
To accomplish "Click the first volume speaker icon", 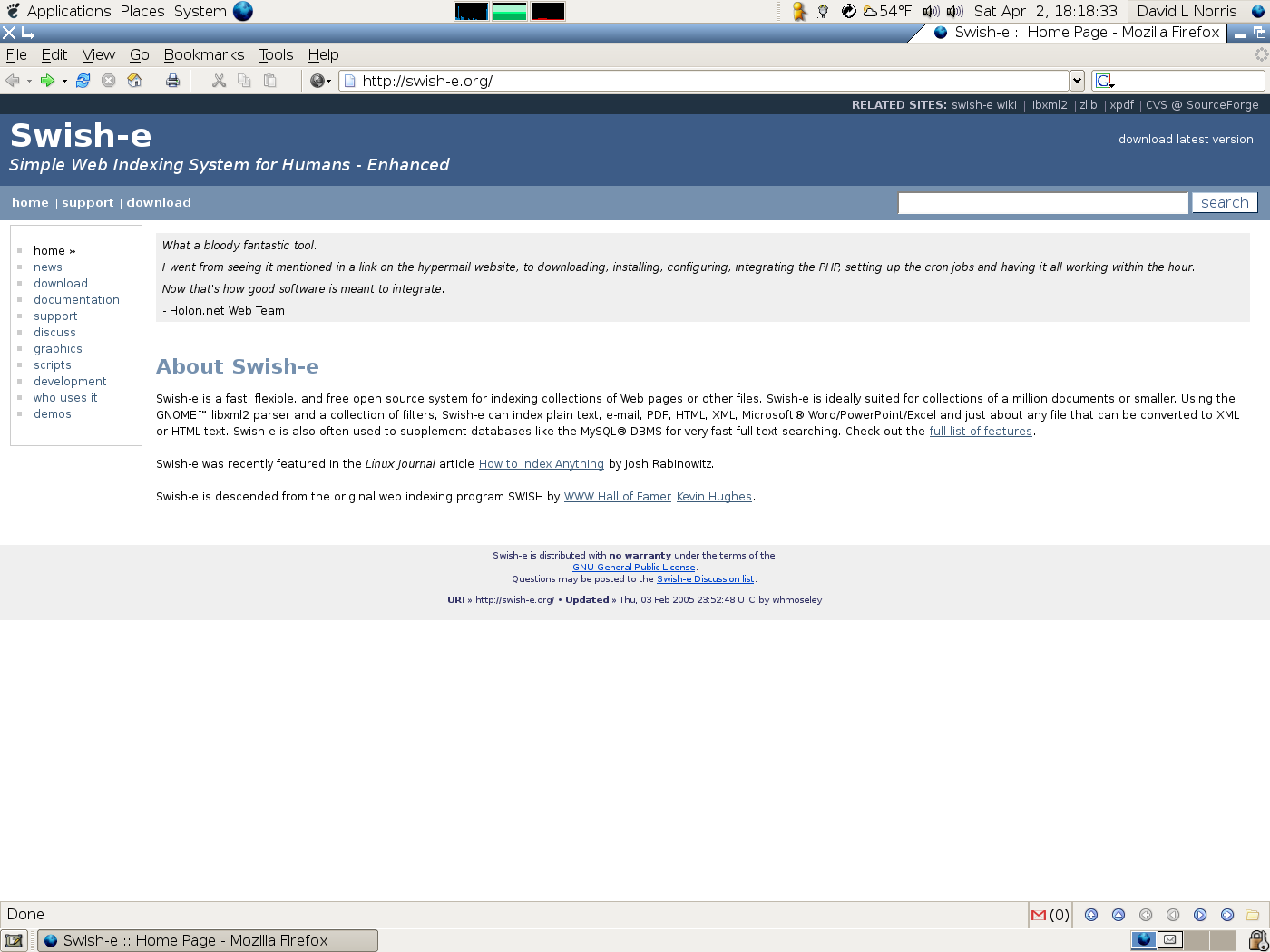I will [931, 11].
